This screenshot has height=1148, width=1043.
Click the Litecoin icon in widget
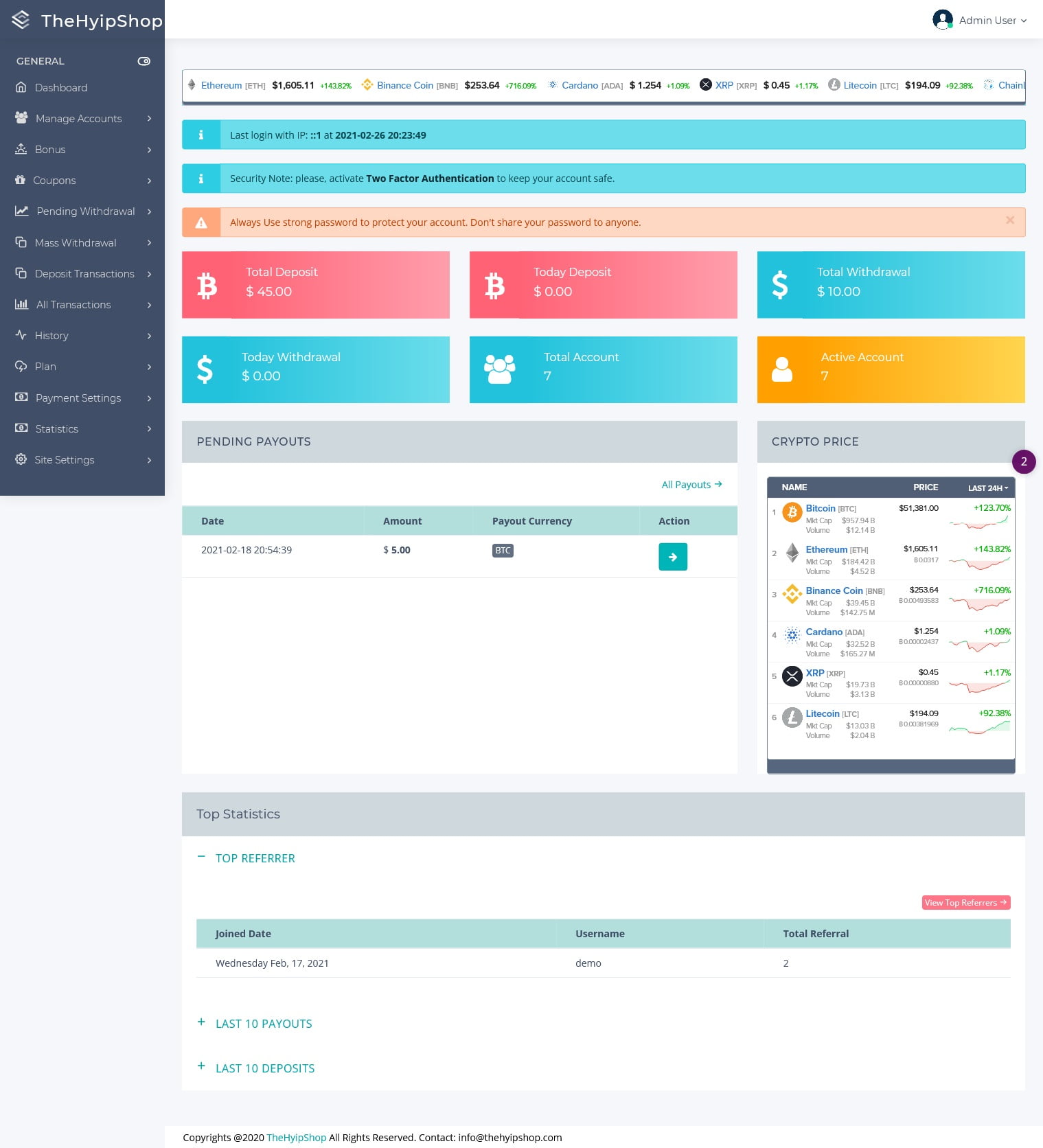(x=792, y=717)
